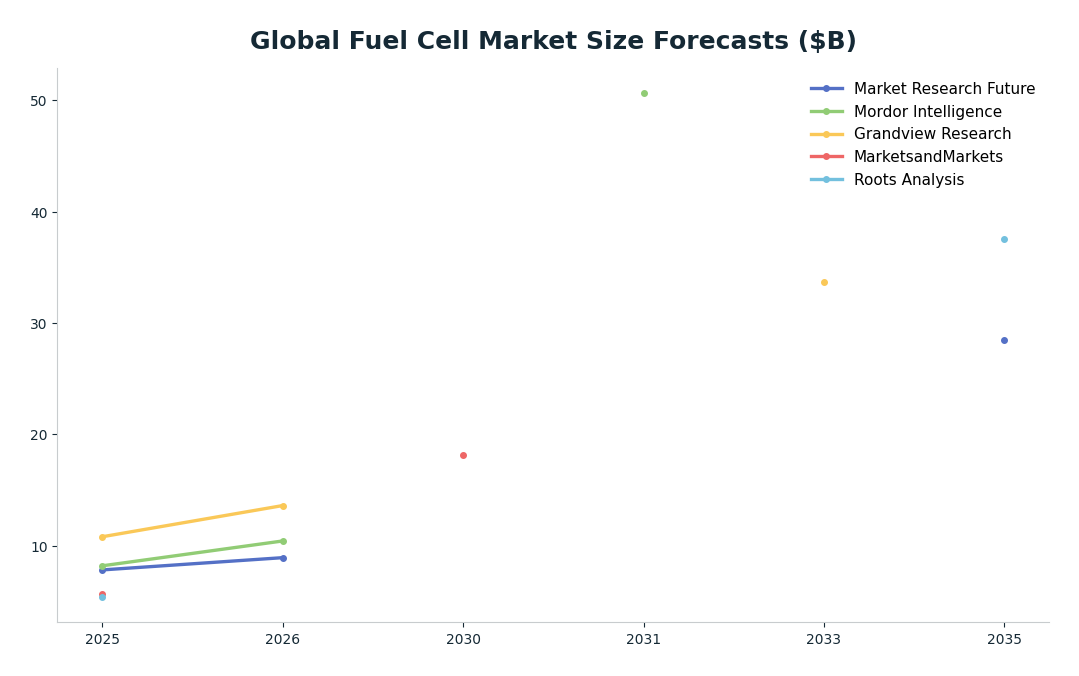Click the yellow Grandview Research legend marker
The image size is (1079, 676).
[826, 134]
